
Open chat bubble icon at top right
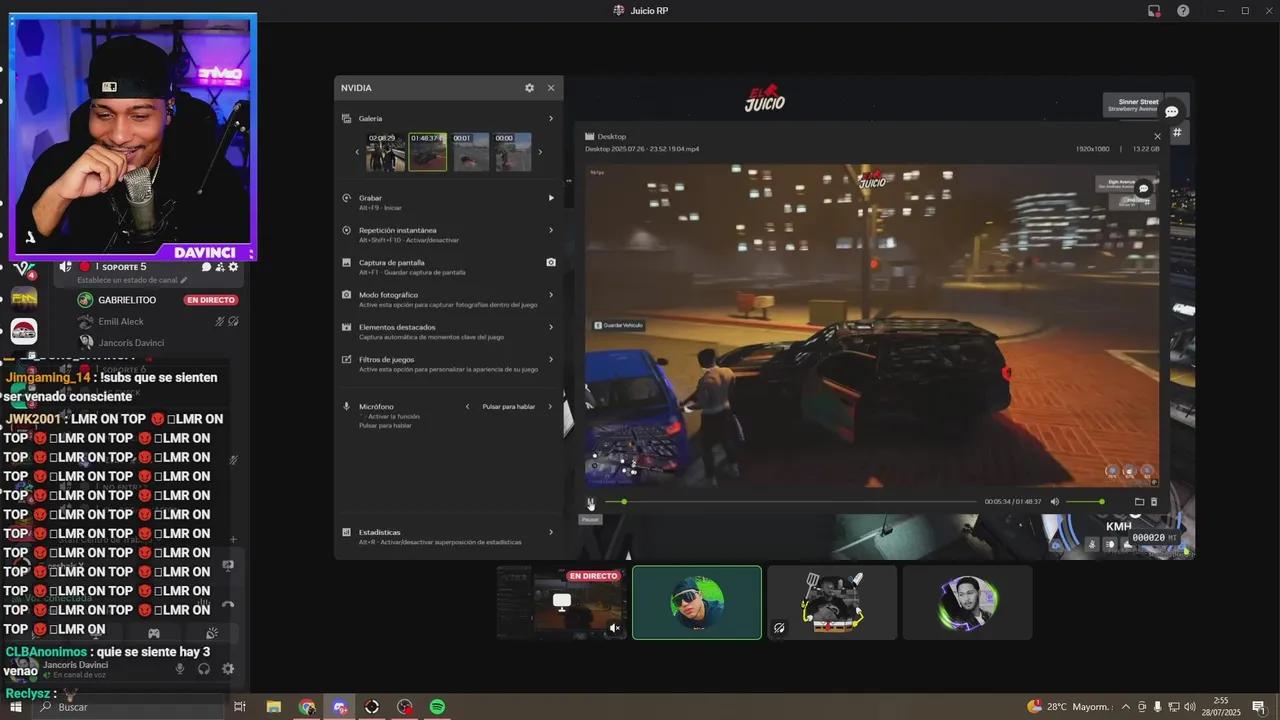(x=1172, y=112)
